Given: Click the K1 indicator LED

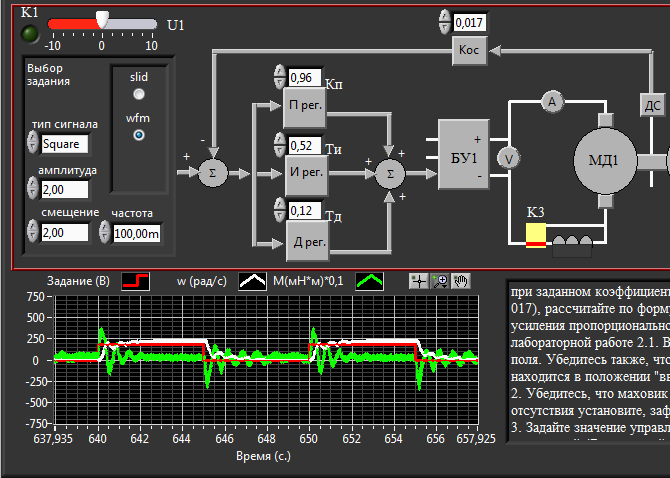Looking at the screenshot, I should [30, 34].
